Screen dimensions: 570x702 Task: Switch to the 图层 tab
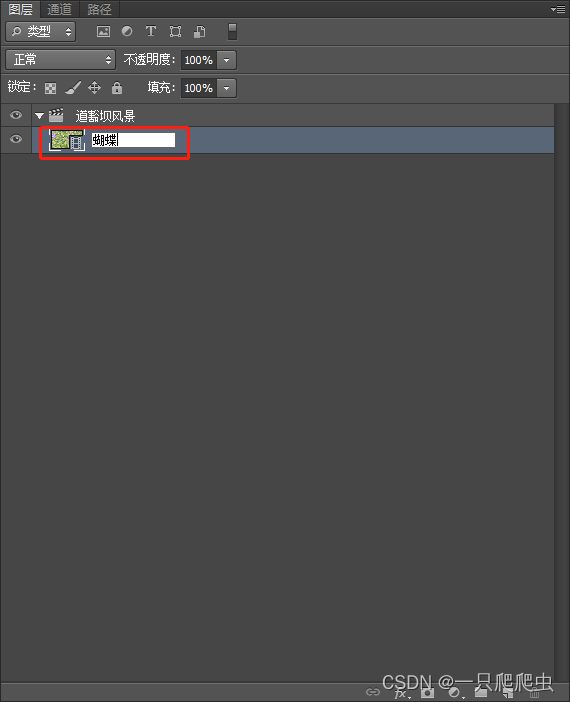tap(21, 9)
